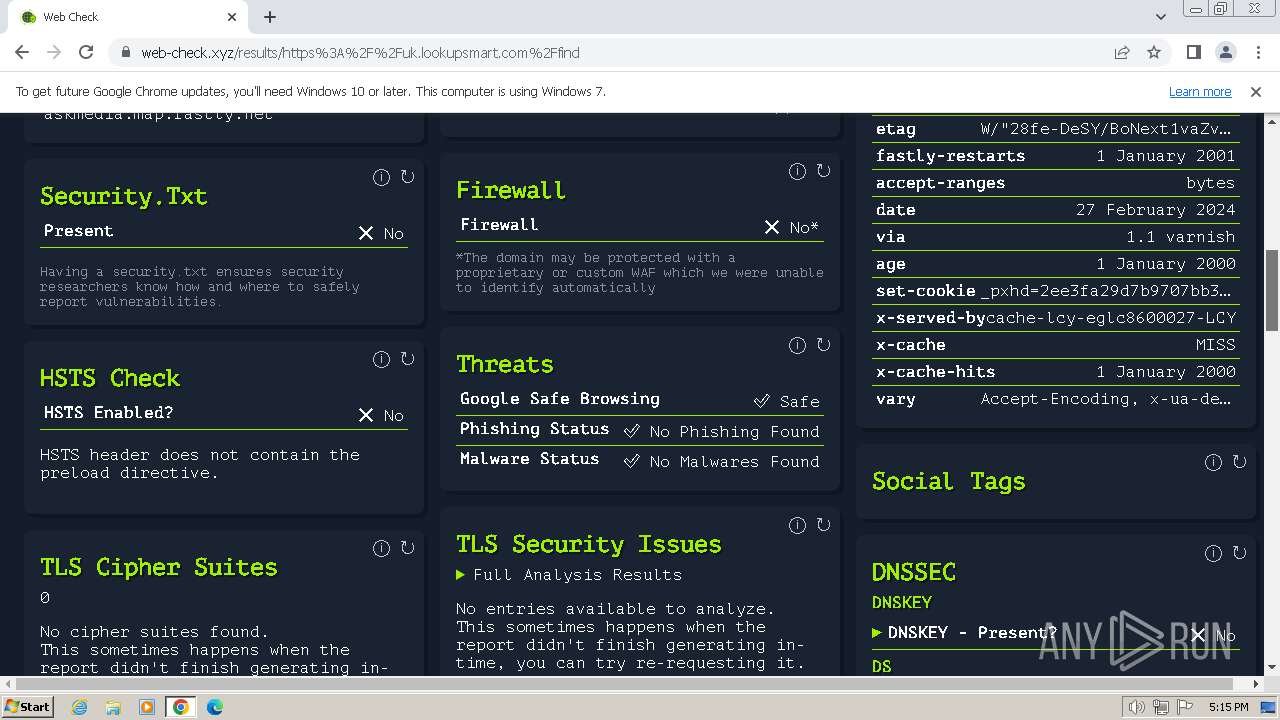This screenshot has height=720, width=1280.
Task: Click Learn more link
Action: point(1200,91)
